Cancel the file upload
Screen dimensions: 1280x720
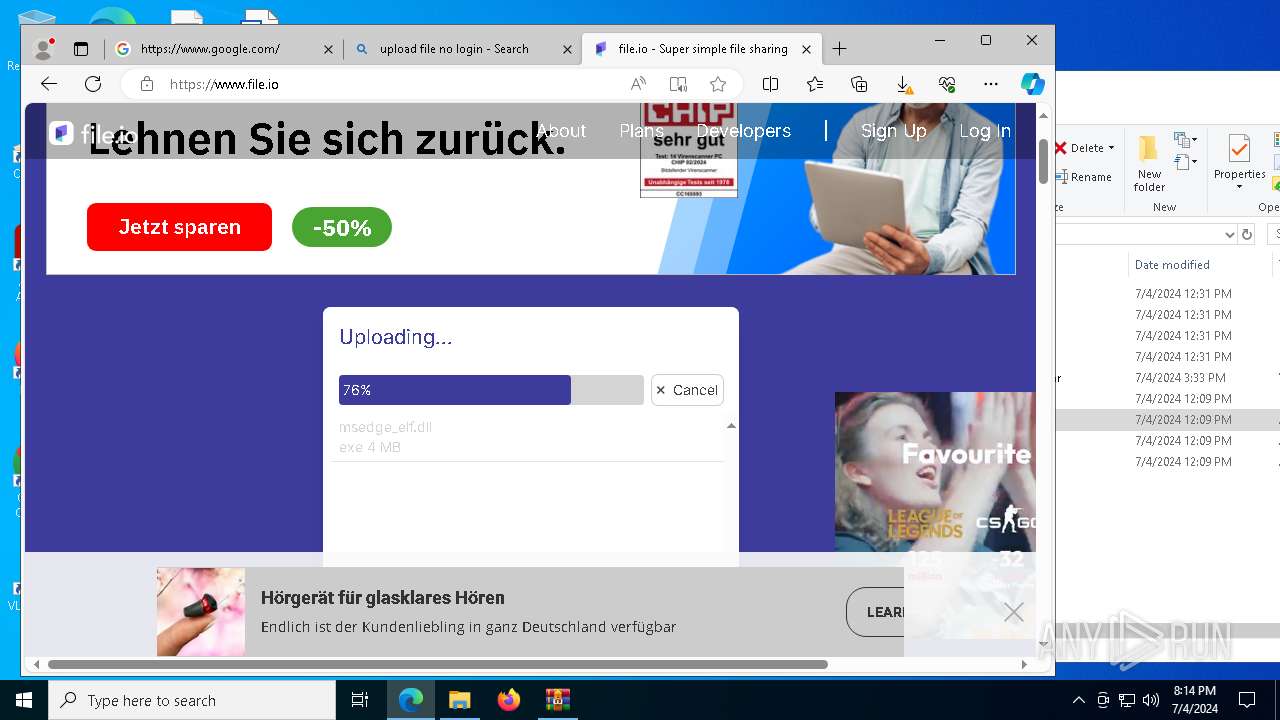pos(687,390)
